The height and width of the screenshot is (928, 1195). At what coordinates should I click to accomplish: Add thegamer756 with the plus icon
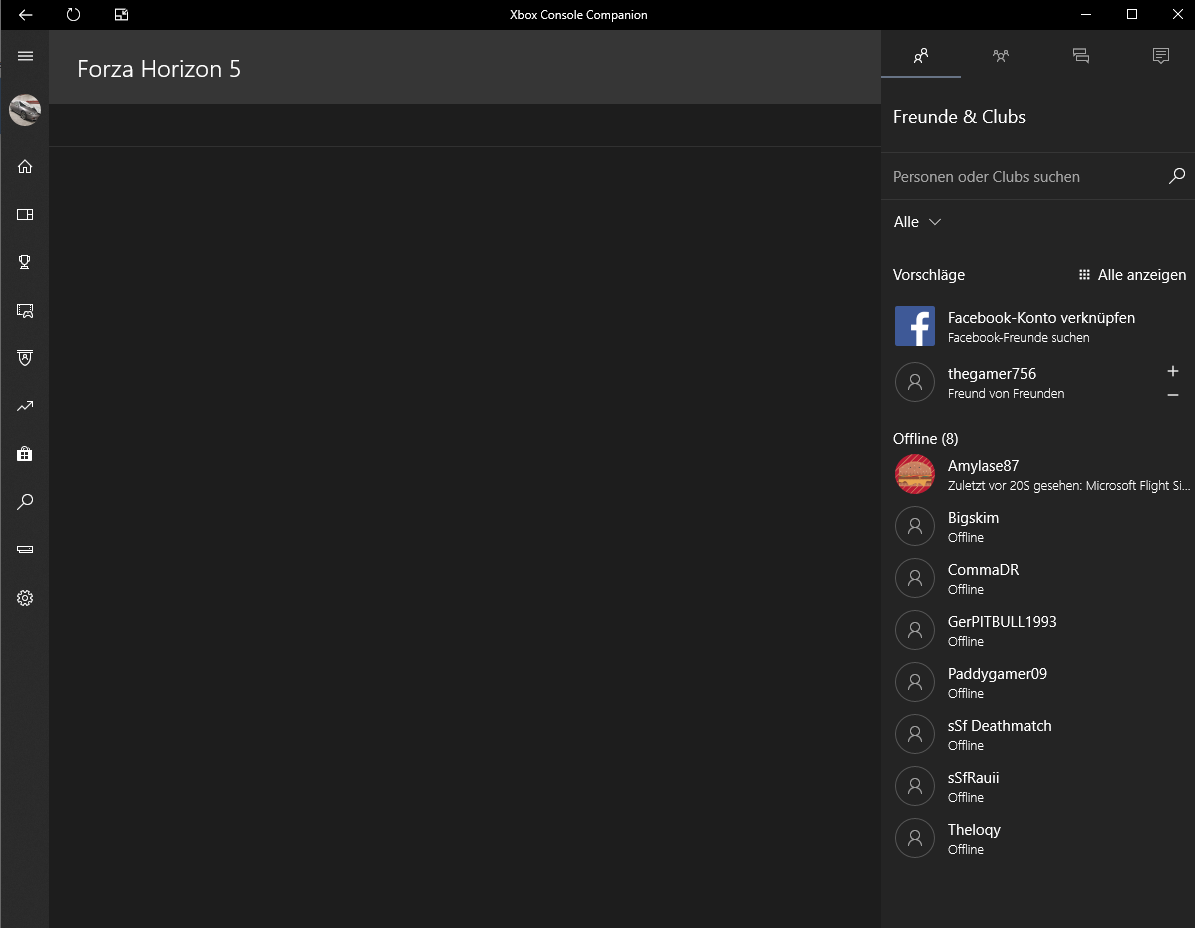pyautogui.click(x=1173, y=371)
